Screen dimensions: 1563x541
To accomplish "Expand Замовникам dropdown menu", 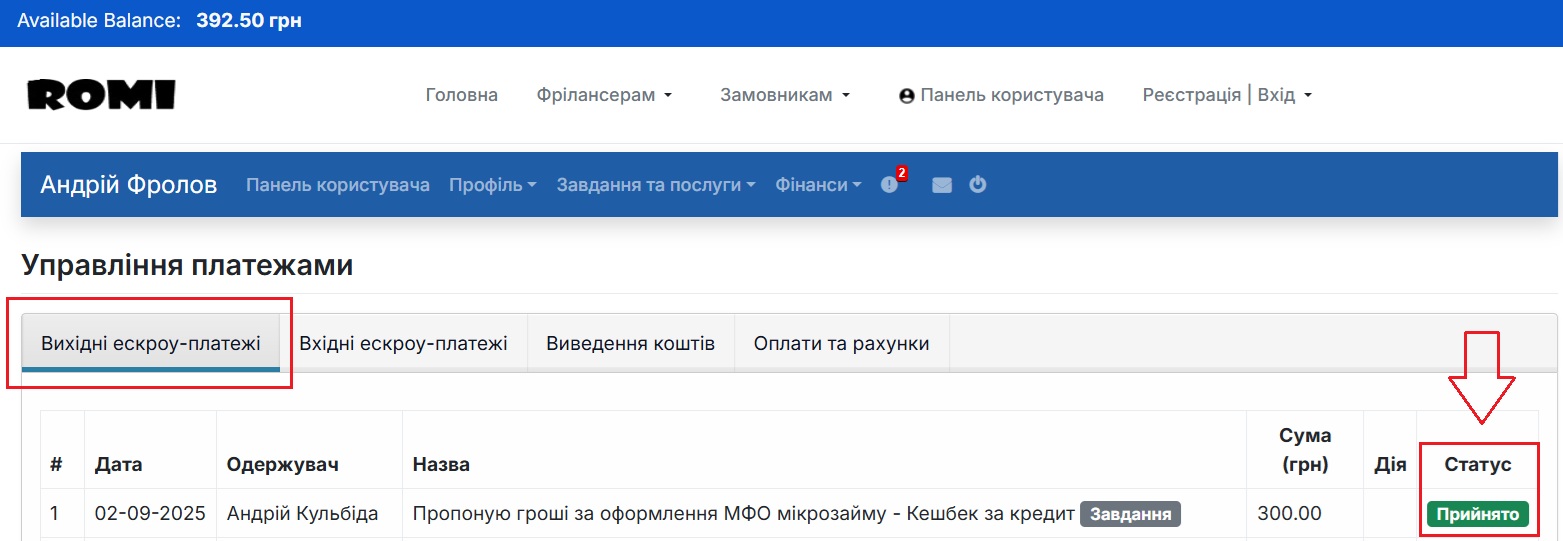I will coord(785,95).
